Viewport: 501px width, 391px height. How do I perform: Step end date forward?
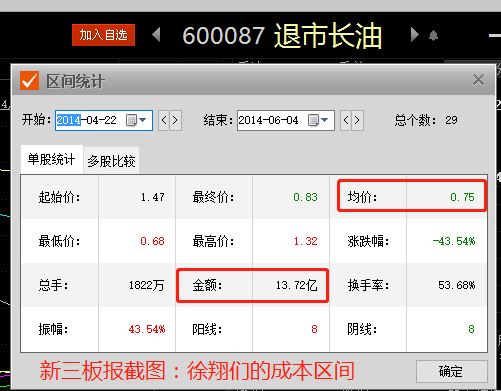coord(357,120)
